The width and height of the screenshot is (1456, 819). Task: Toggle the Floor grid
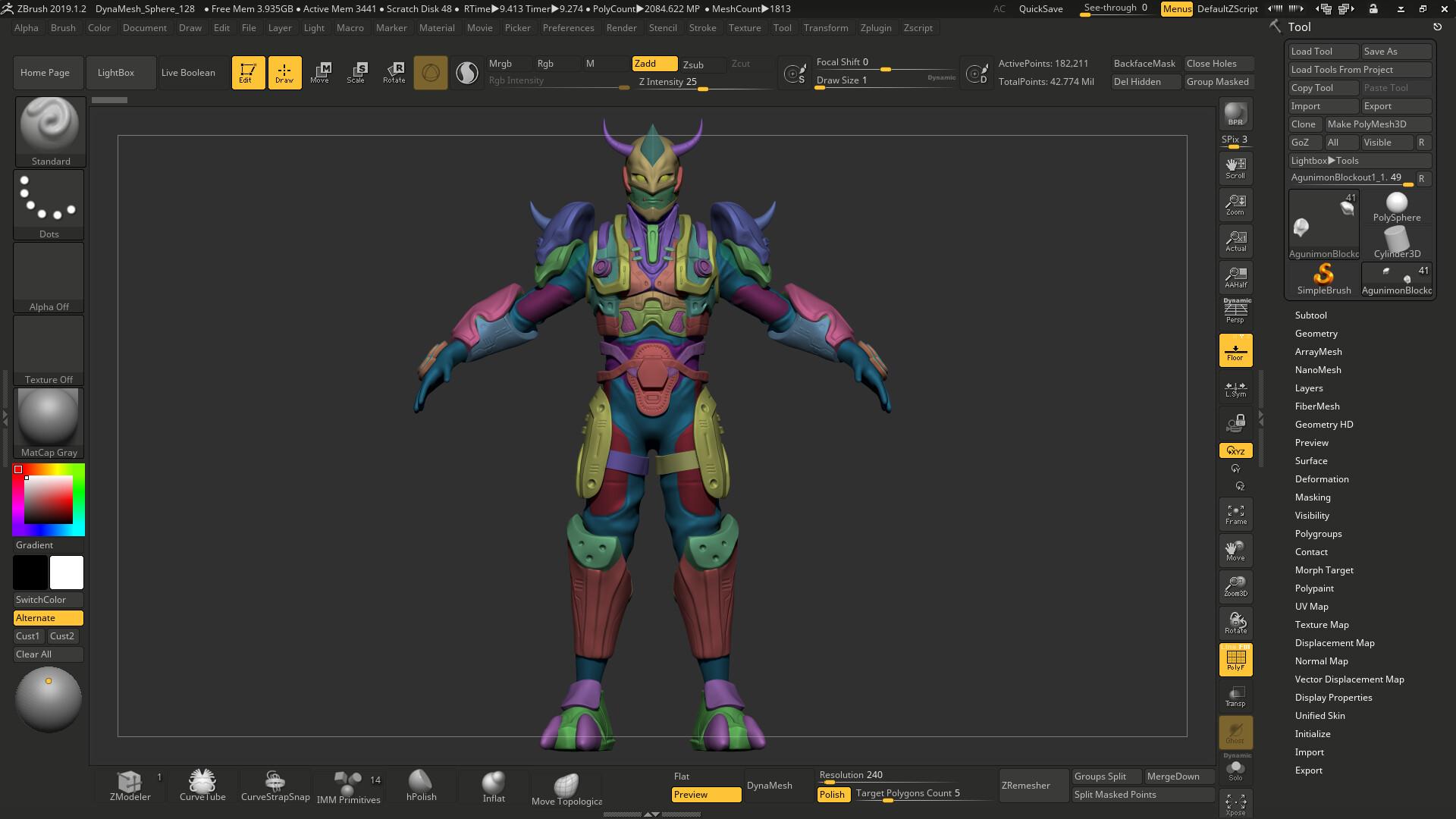1235,350
